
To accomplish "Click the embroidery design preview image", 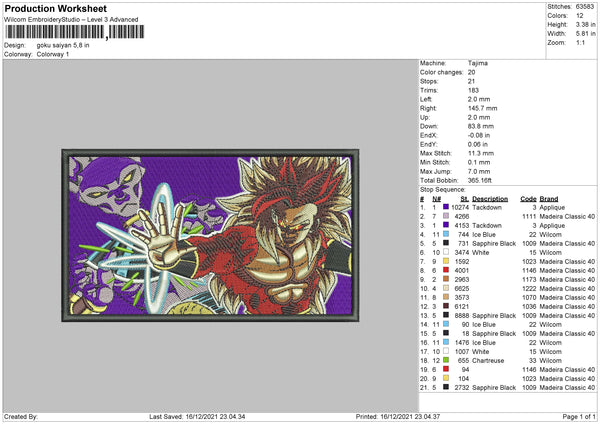I will coord(210,235).
